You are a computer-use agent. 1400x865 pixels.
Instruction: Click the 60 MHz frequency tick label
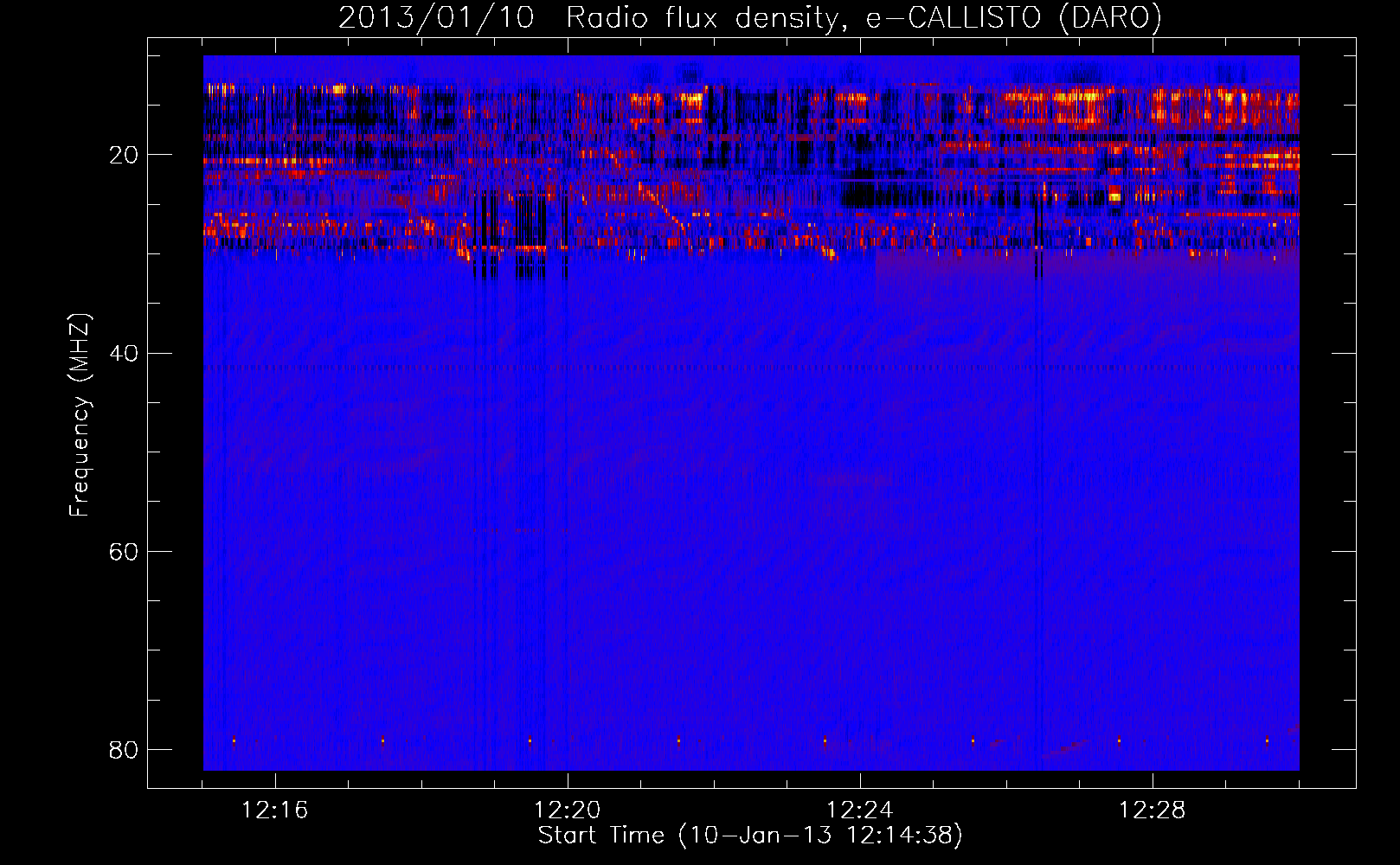pyautogui.click(x=124, y=552)
